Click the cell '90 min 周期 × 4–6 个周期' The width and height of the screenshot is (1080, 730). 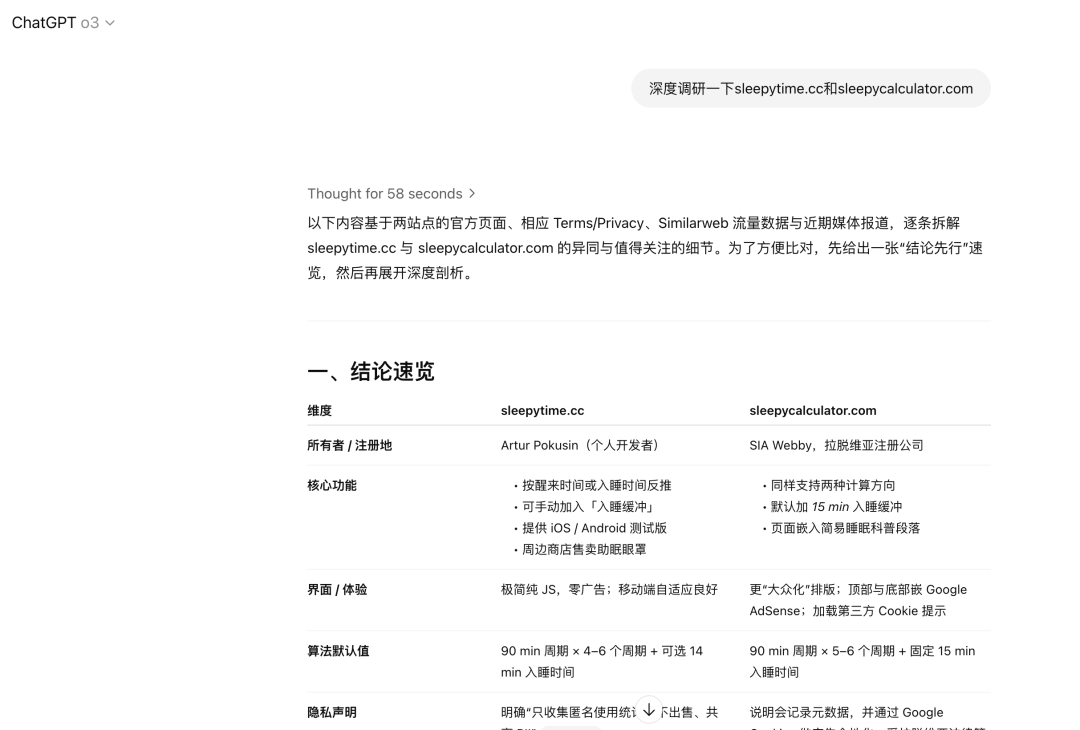(x=602, y=661)
